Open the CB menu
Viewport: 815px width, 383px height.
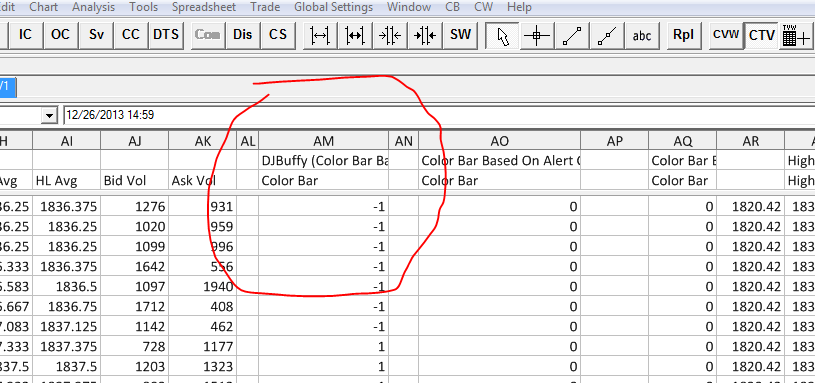453,7
